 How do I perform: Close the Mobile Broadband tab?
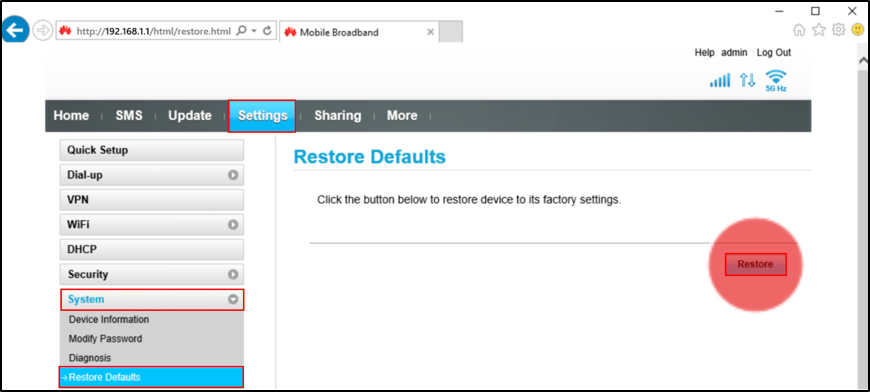[430, 32]
